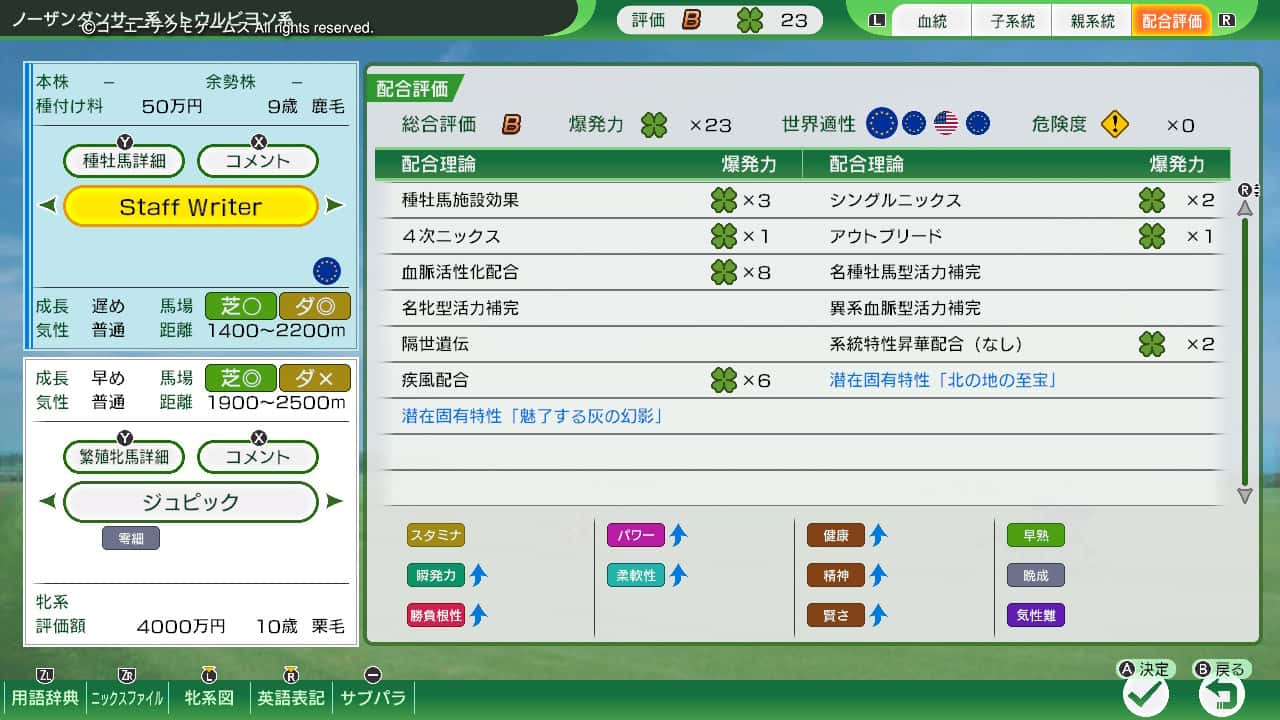This screenshot has width=1280, height=720.
Task: Click the EU flag on the stallion panel
Action: [x=328, y=270]
